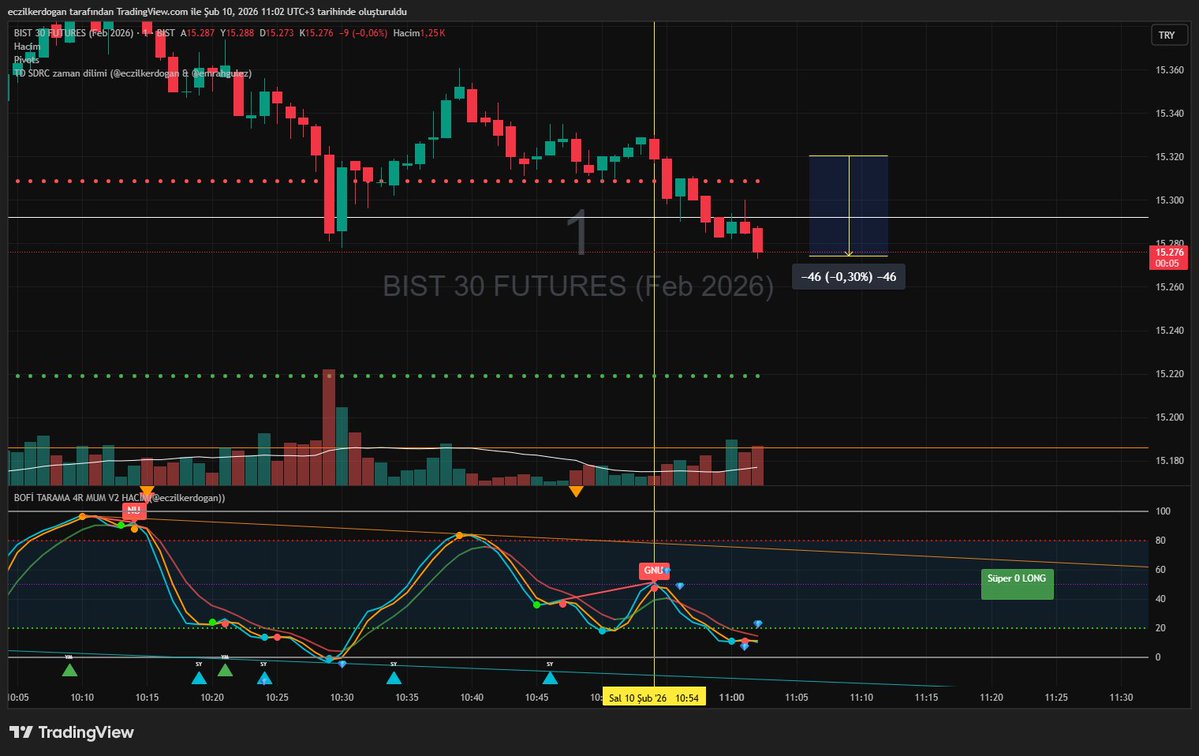The height and width of the screenshot is (756, 1199).
Task: Click the TD SDRC zaman dilimi indicator legend
Action: [x=132, y=73]
